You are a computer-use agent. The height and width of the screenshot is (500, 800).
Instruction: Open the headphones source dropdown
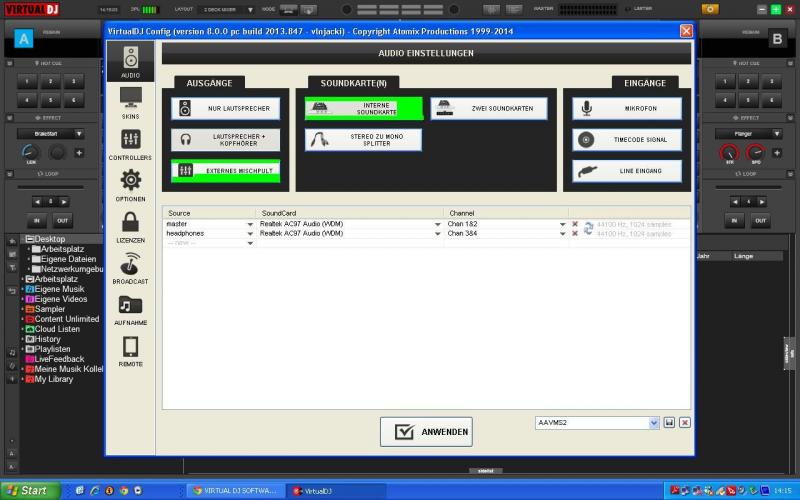[250, 234]
